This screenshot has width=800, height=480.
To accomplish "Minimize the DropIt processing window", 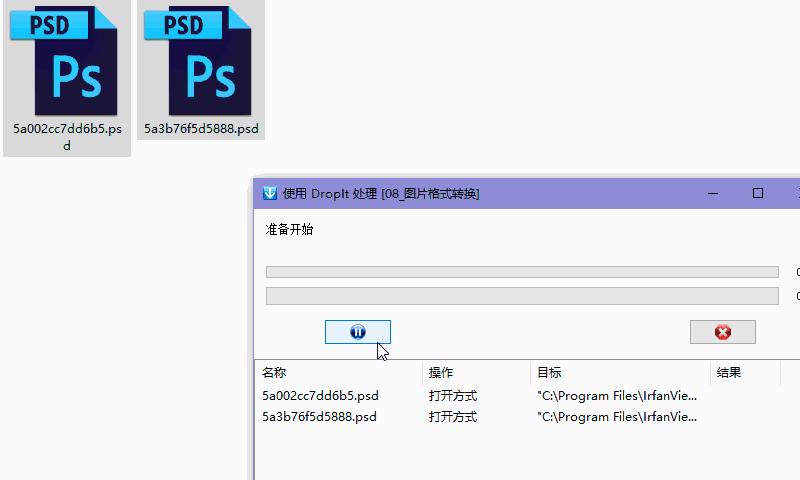I will point(713,193).
